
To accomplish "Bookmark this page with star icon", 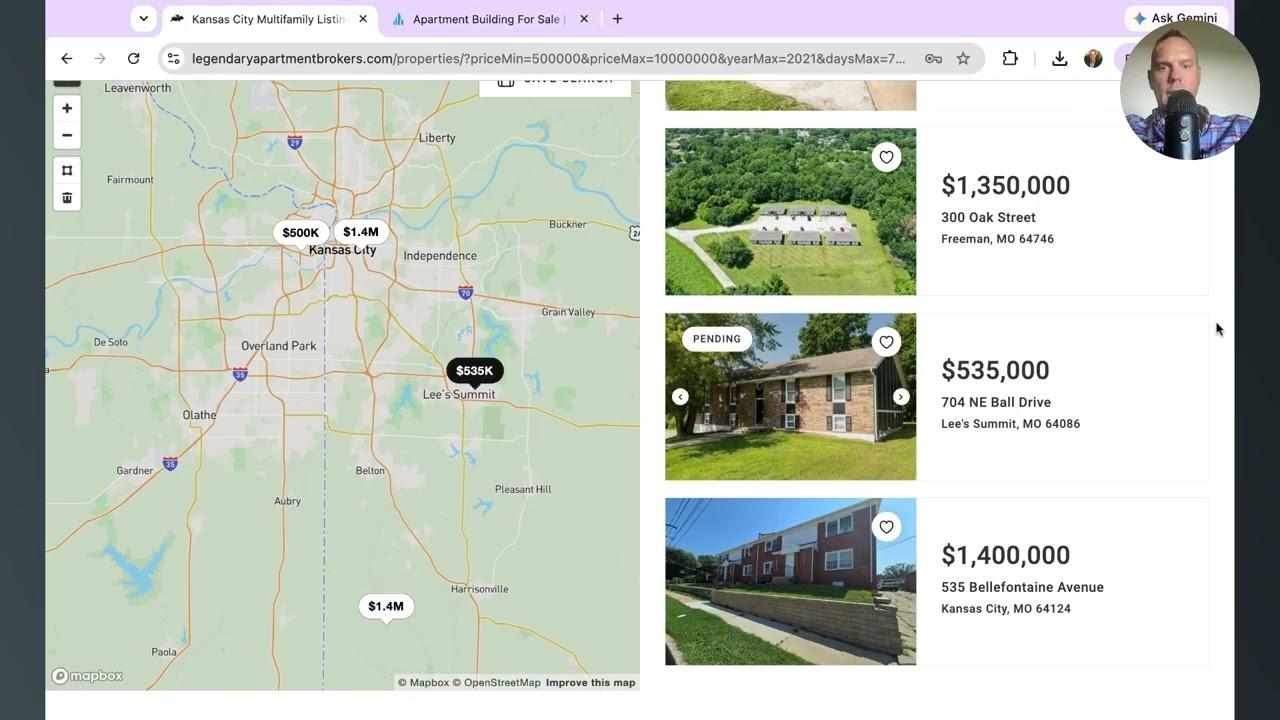I will (963, 59).
